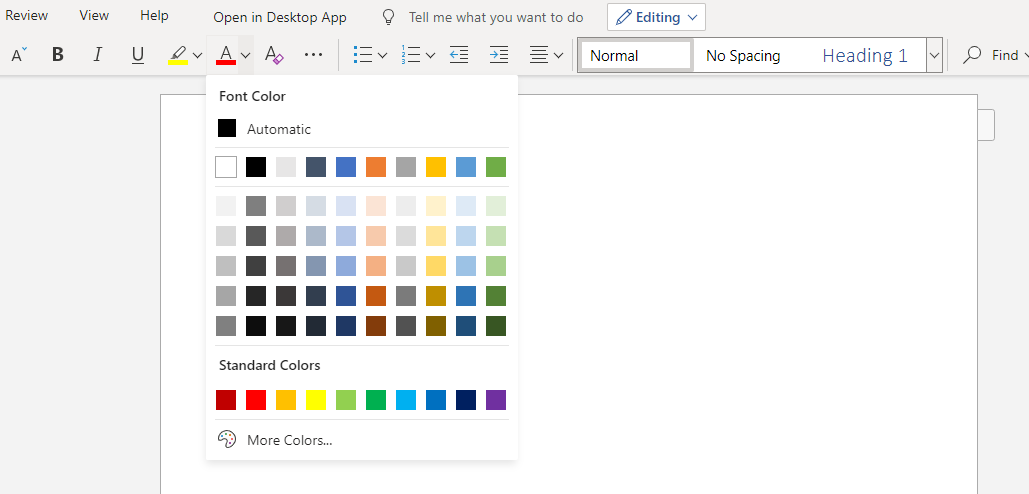Click the Tell me lightbulb icon
The width and height of the screenshot is (1029, 494).
(388, 18)
